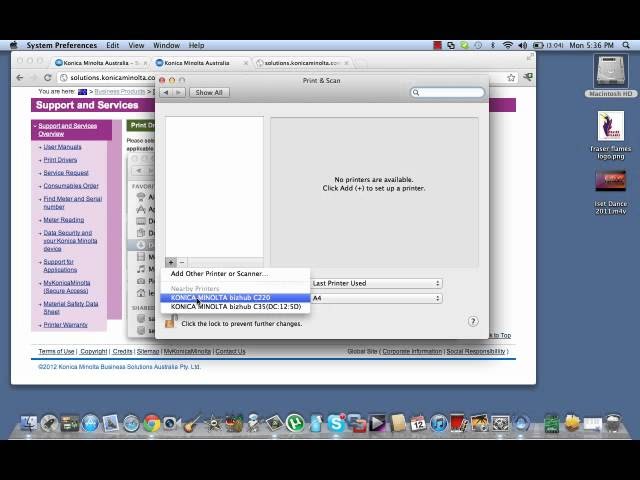Open the Help menu
This screenshot has width=640, height=480.
pos(196,45)
